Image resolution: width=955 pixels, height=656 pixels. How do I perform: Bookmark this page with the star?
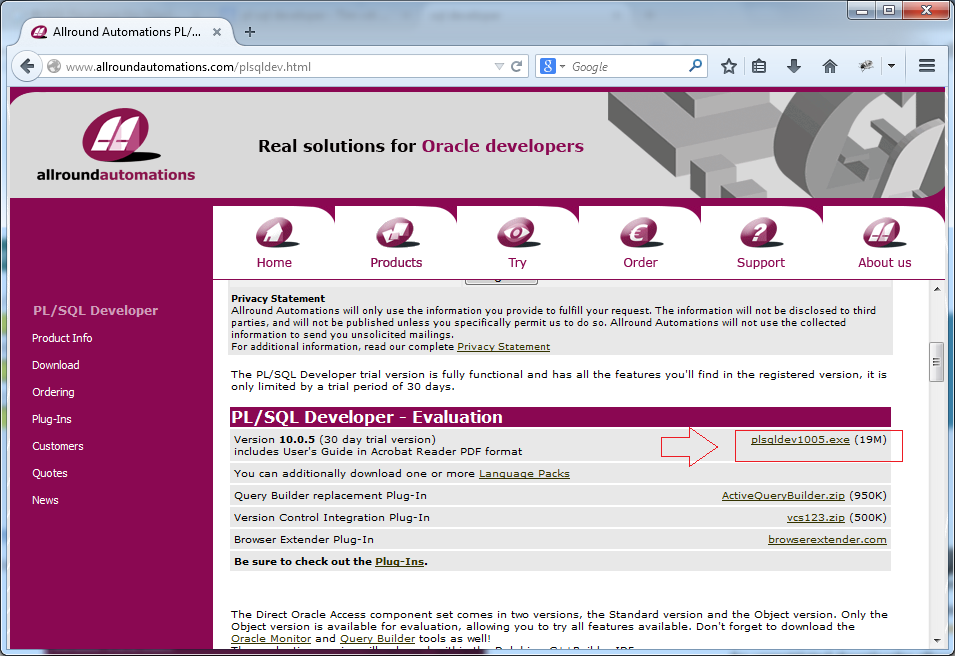[x=728, y=65]
